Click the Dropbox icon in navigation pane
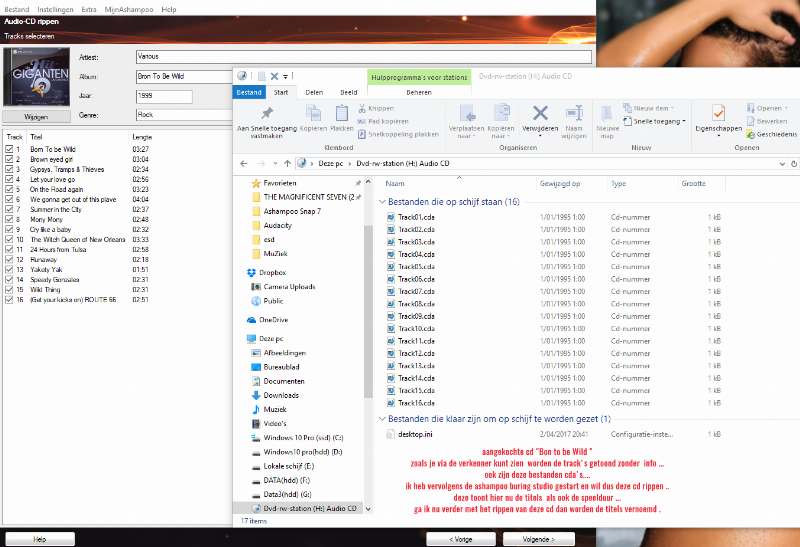Viewport: 800px width, 547px height. coord(250,272)
